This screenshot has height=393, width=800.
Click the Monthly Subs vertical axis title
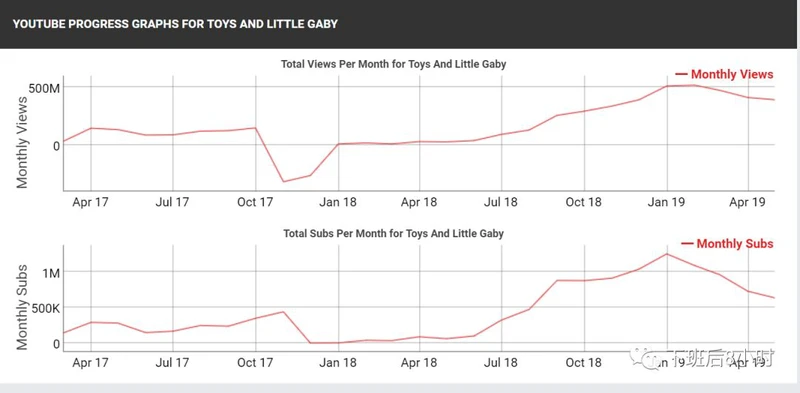click(x=21, y=307)
